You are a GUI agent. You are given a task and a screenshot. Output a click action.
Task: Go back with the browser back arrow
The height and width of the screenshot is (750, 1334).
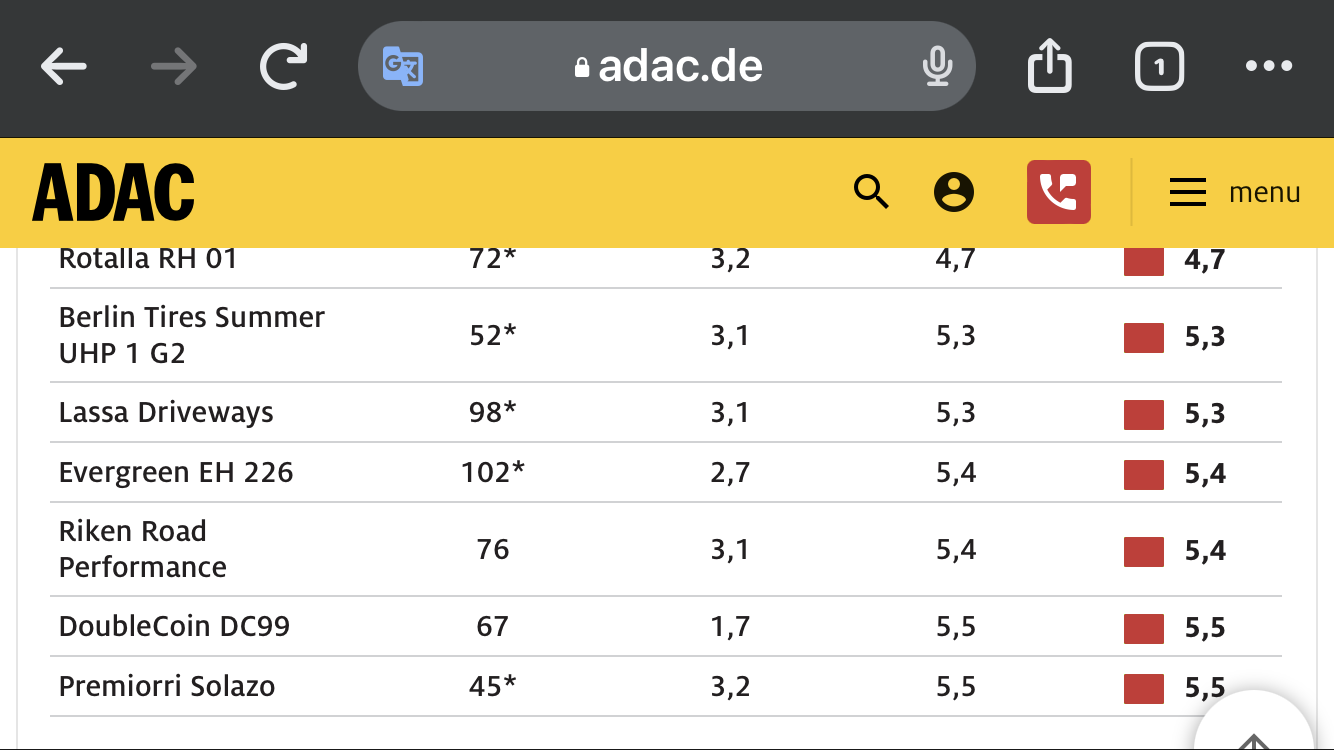[64, 67]
